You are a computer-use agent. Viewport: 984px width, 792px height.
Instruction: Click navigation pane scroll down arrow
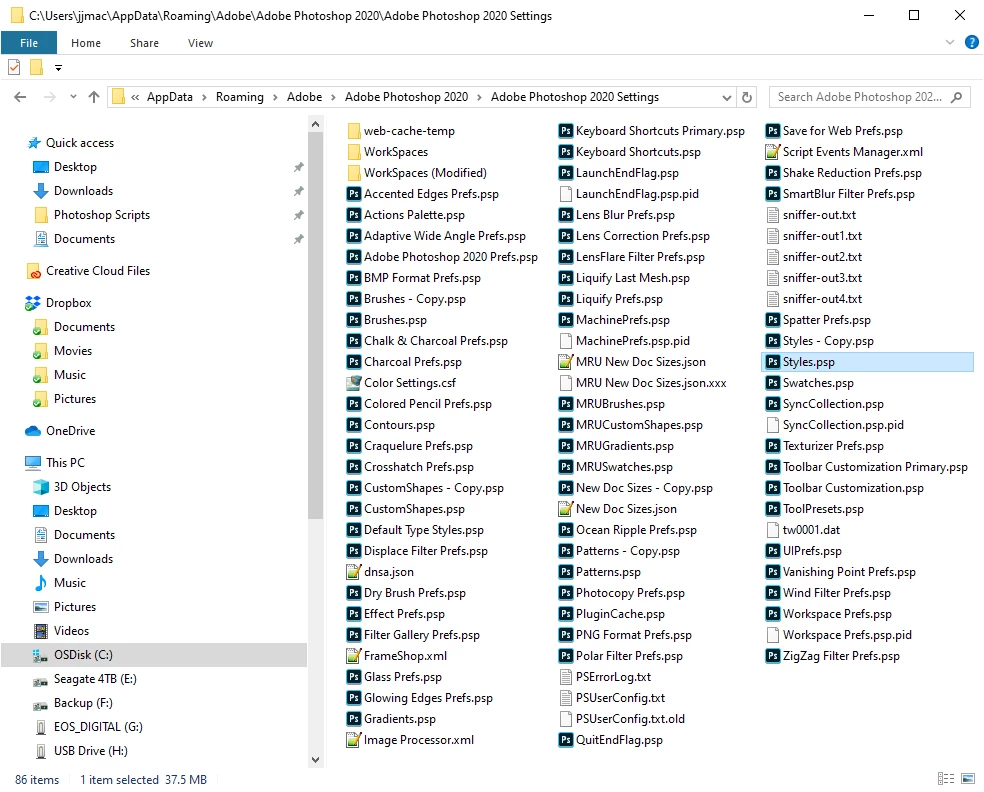(x=316, y=760)
